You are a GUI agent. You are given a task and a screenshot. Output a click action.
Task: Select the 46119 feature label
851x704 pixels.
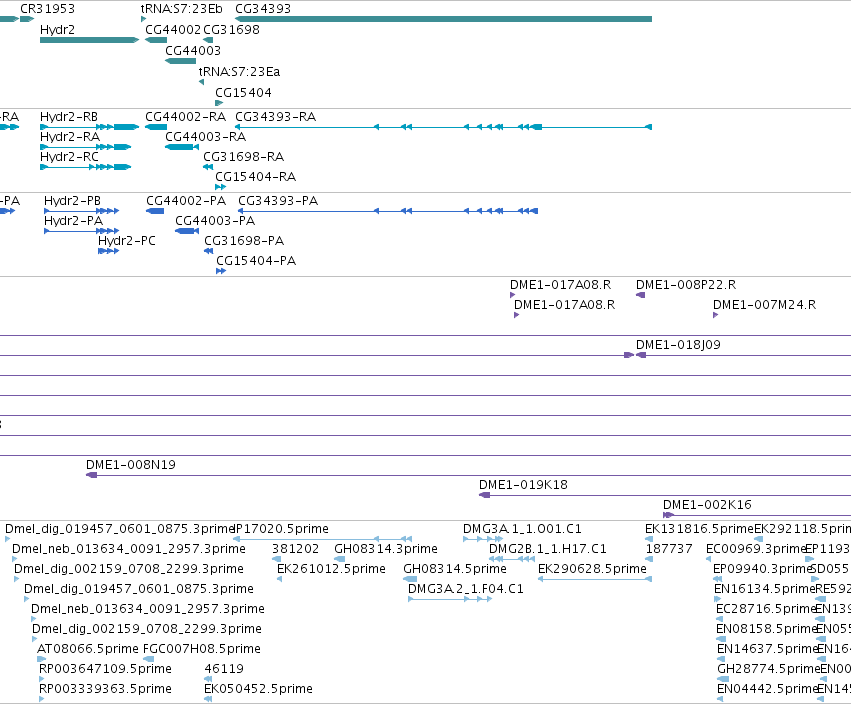pos(224,669)
